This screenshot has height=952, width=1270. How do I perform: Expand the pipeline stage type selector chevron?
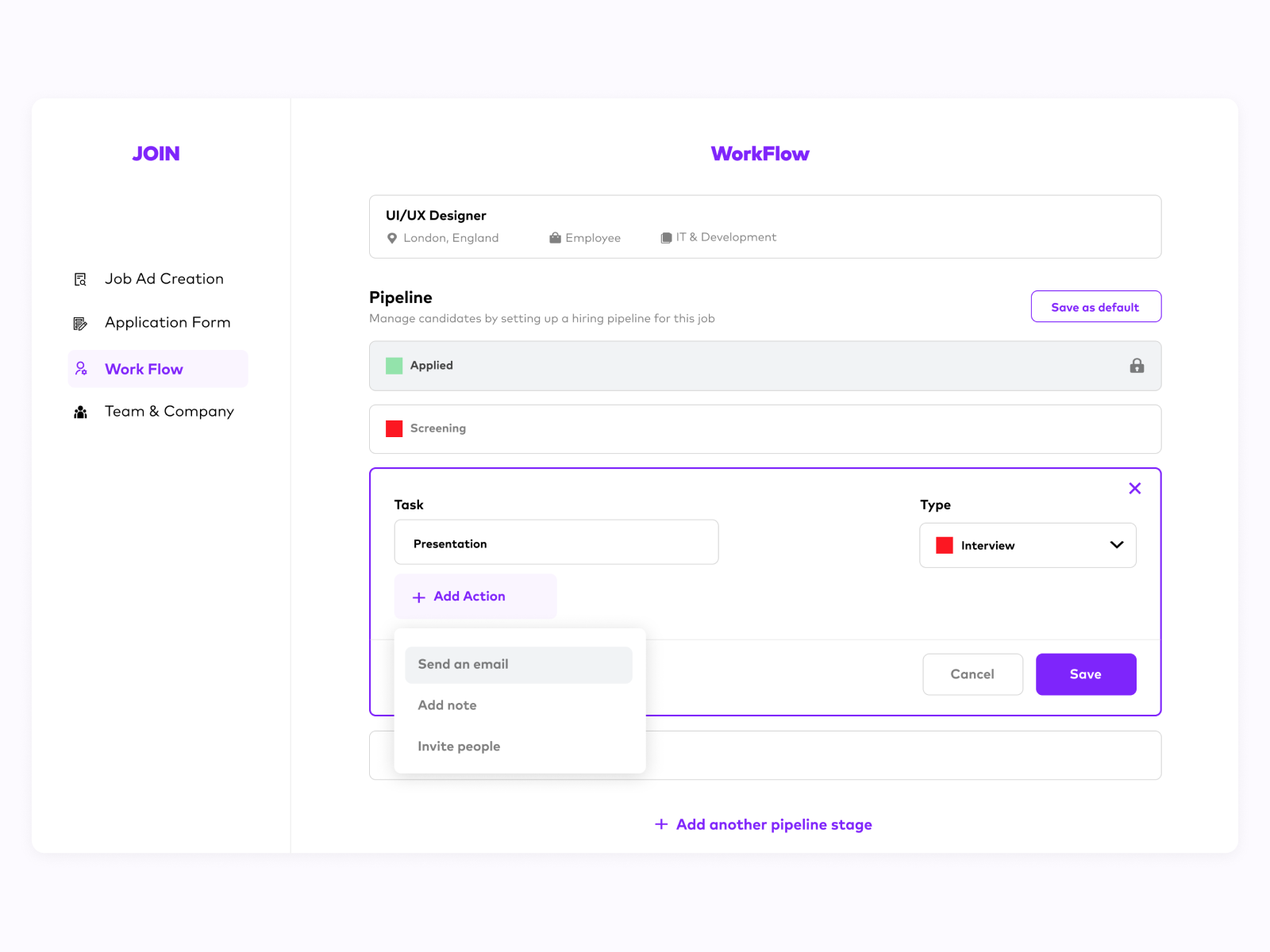[1116, 545]
